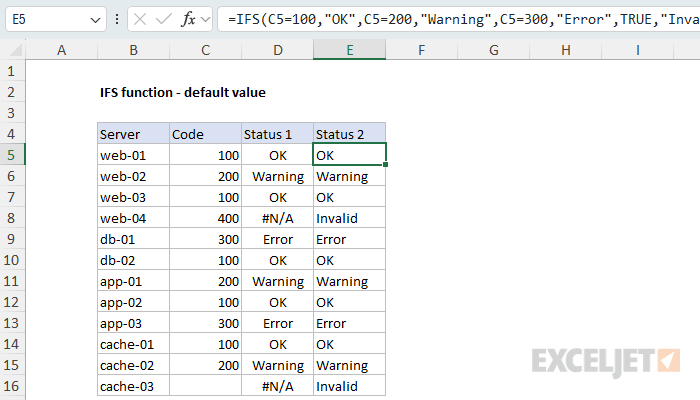Select the cell containing cache-01
700x400 pixels.
133,344
